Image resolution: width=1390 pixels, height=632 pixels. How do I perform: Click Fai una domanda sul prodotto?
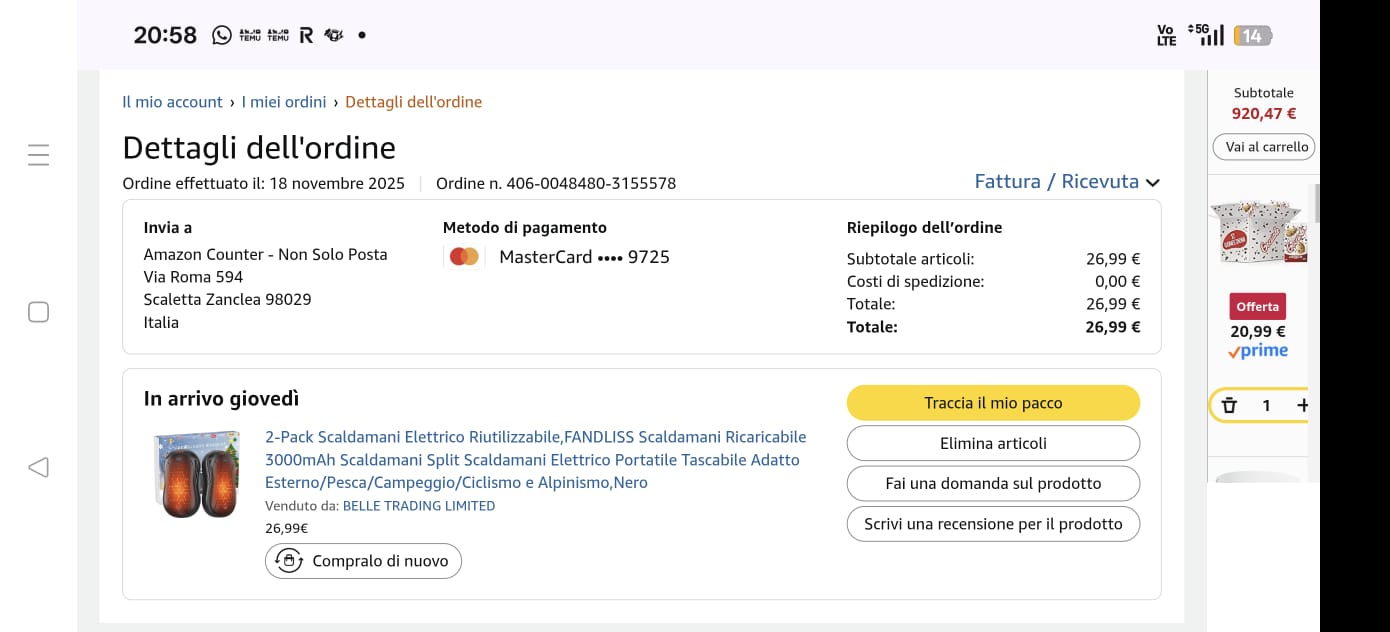[x=993, y=483]
